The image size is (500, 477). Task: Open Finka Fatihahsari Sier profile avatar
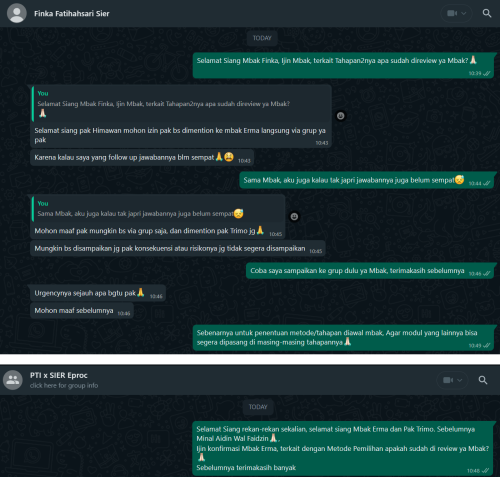pyautogui.click(x=17, y=13)
